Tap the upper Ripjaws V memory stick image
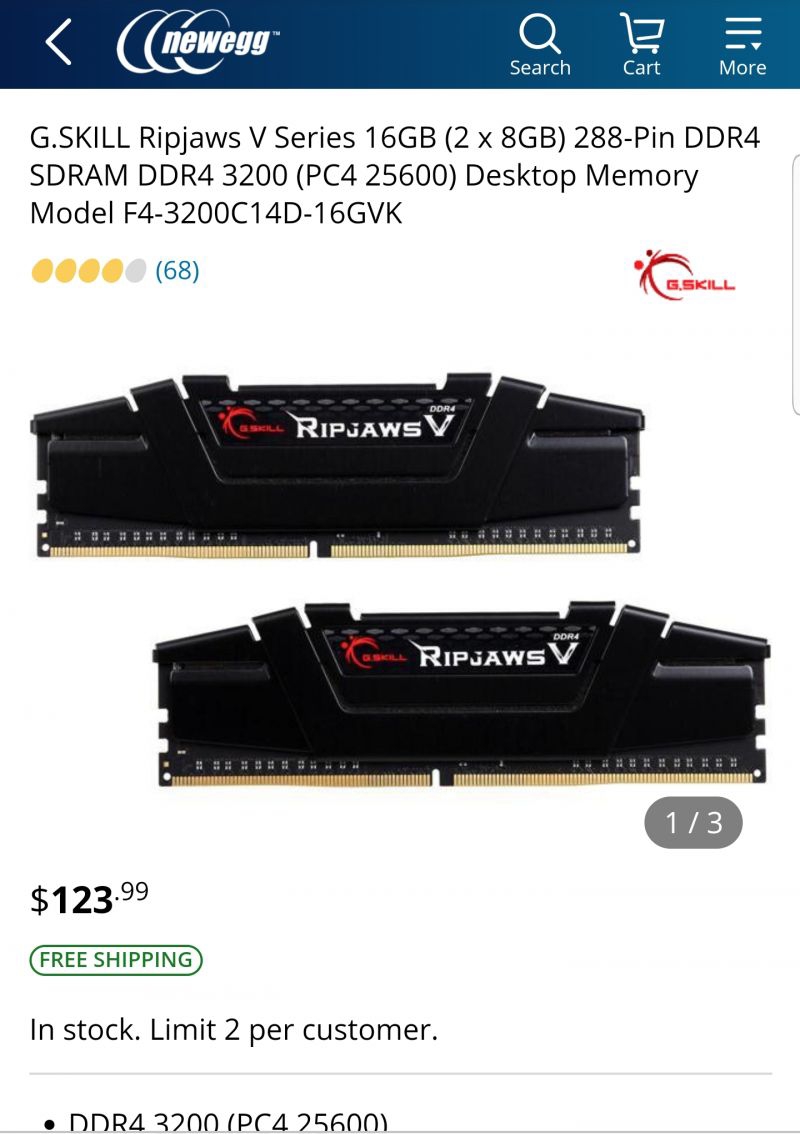The image size is (800, 1134). (337, 466)
